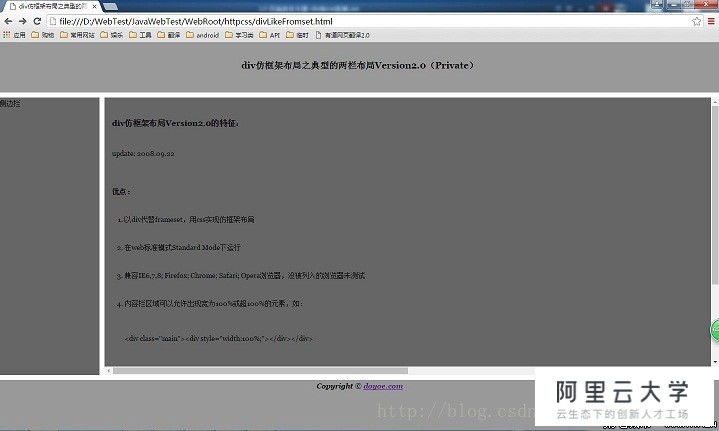
Task: Open the 工具 bookmark folder
Action: [x=140, y=35]
